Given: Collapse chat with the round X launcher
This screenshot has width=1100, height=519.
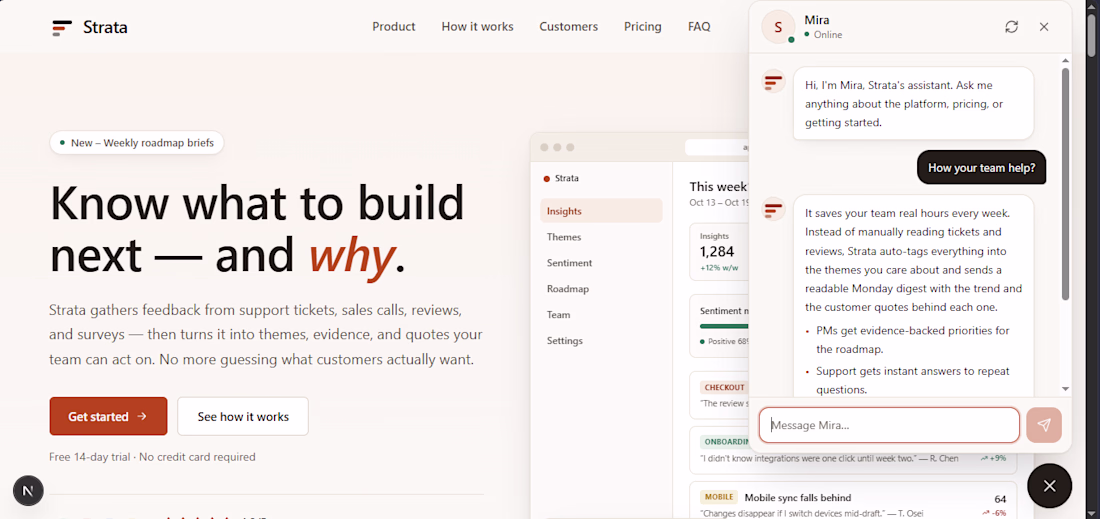Looking at the screenshot, I should pyautogui.click(x=1049, y=485).
